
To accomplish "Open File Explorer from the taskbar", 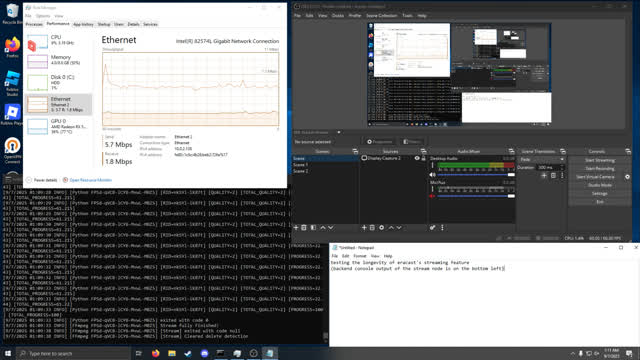I will [x=172, y=353].
